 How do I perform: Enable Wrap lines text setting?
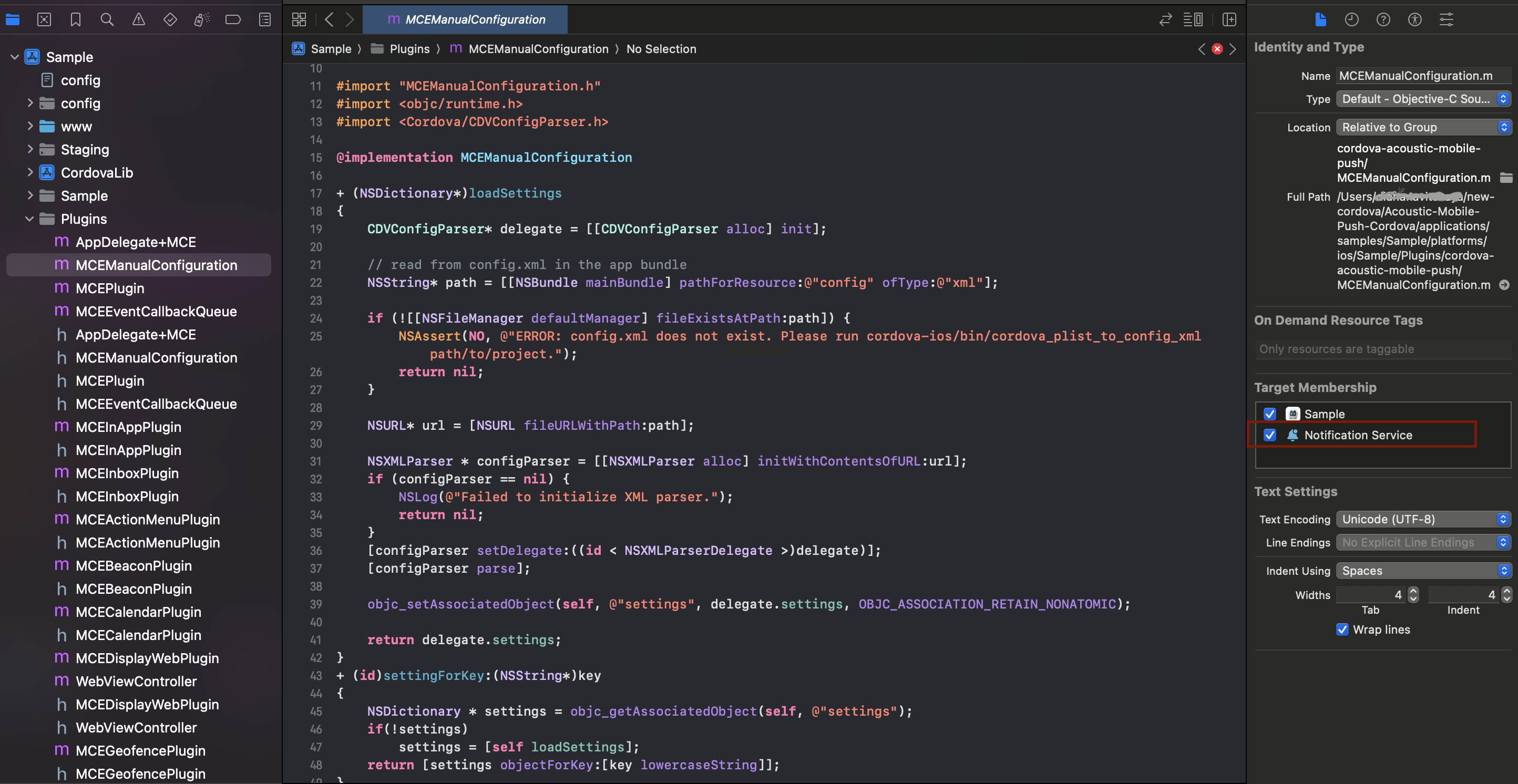(1340, 630)
